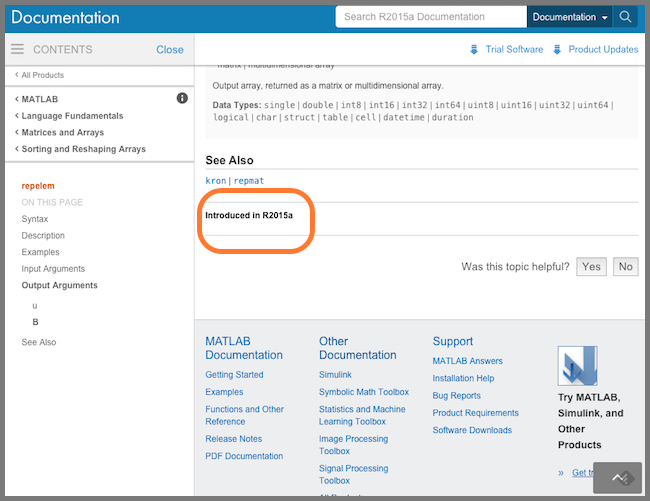This screenshot has width=650, height=501.
Task: Open the kron function link
Action: (216, 181)
